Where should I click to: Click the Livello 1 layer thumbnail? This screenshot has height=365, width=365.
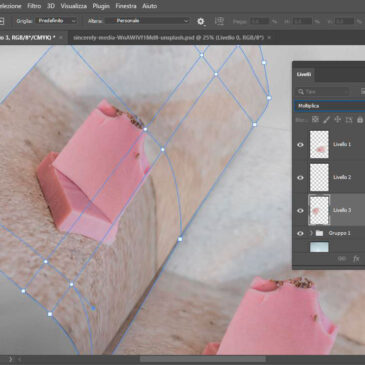(319, 144)
